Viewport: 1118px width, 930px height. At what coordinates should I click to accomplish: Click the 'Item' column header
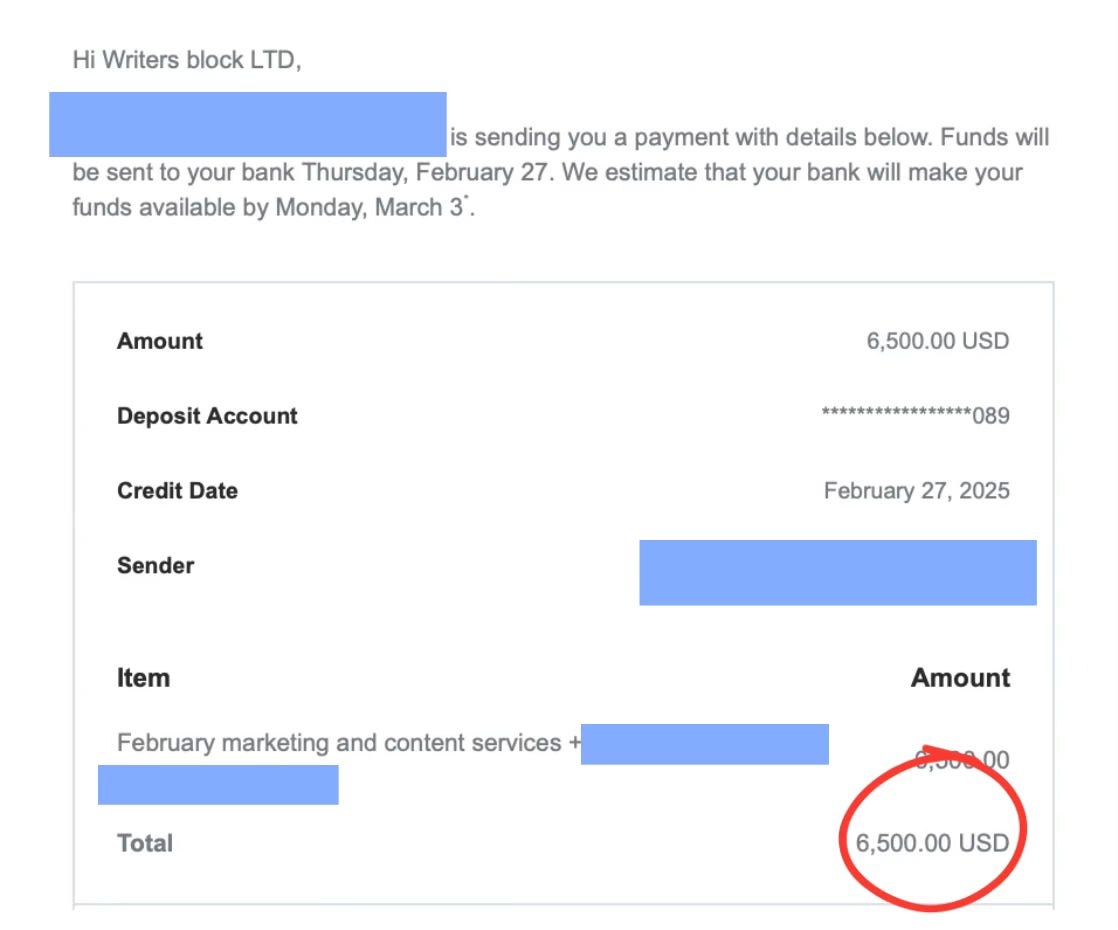tap(143, 678)
